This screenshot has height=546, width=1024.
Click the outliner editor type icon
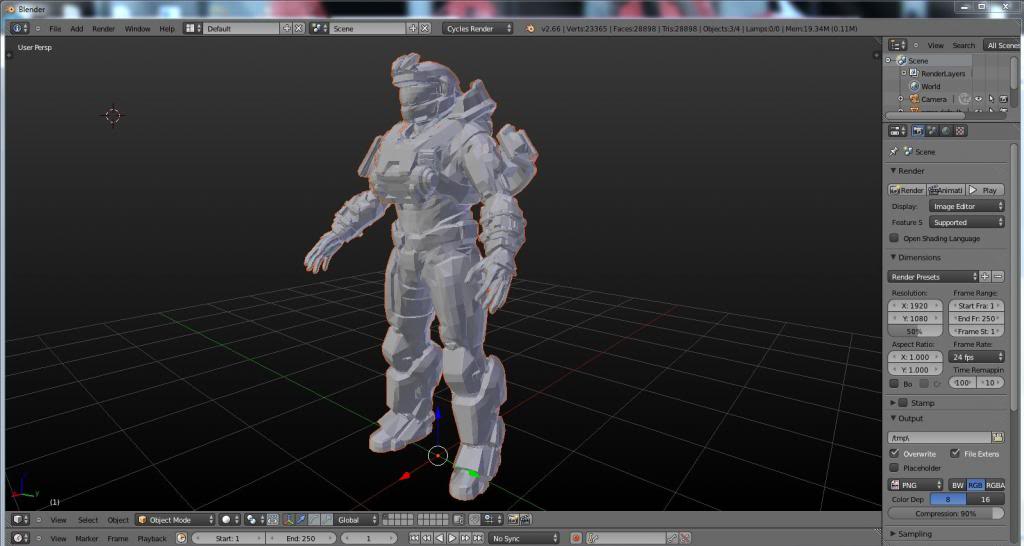[898, 45]
